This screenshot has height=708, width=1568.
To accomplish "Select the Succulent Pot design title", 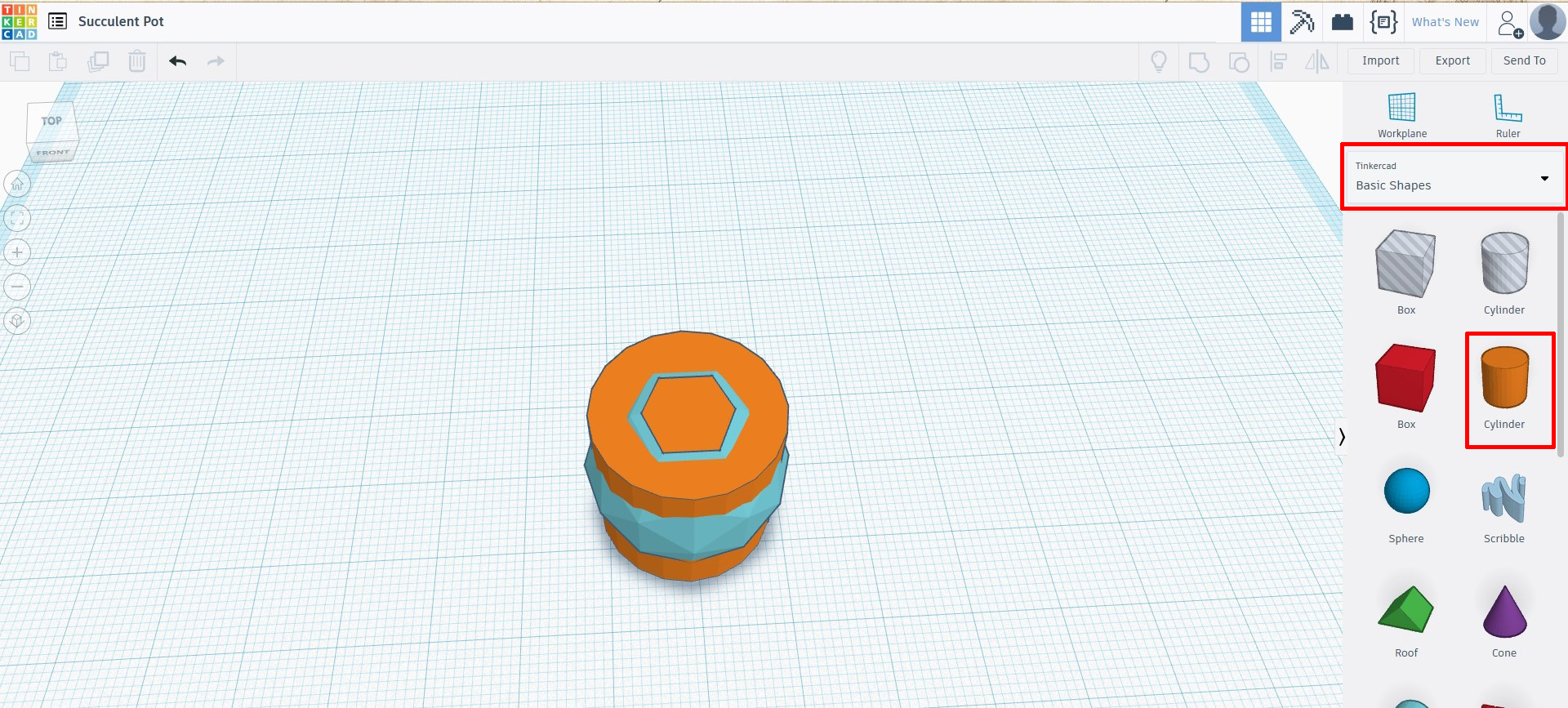I will [x=121, y=21].
